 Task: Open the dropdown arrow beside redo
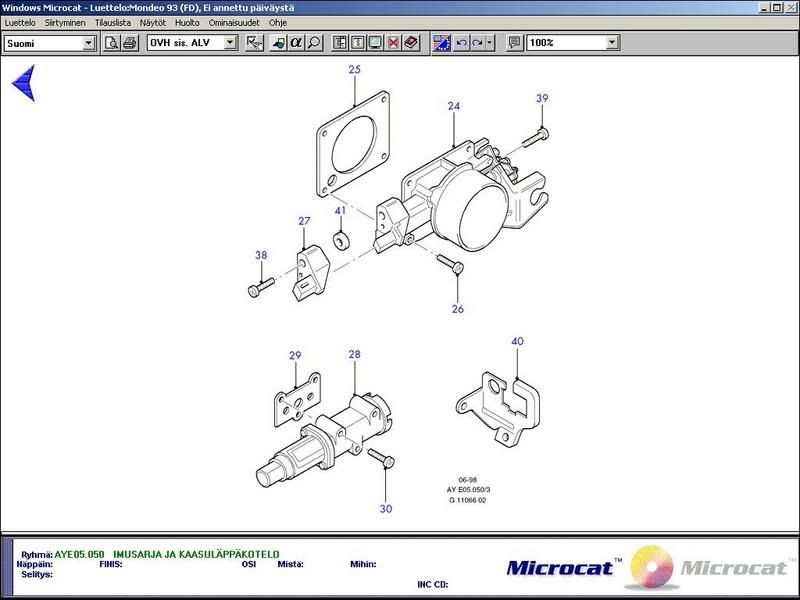[x=490, y=43]
